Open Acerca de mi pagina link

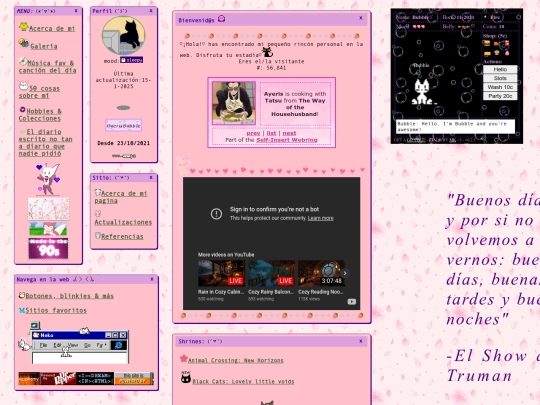pos(121,197)
